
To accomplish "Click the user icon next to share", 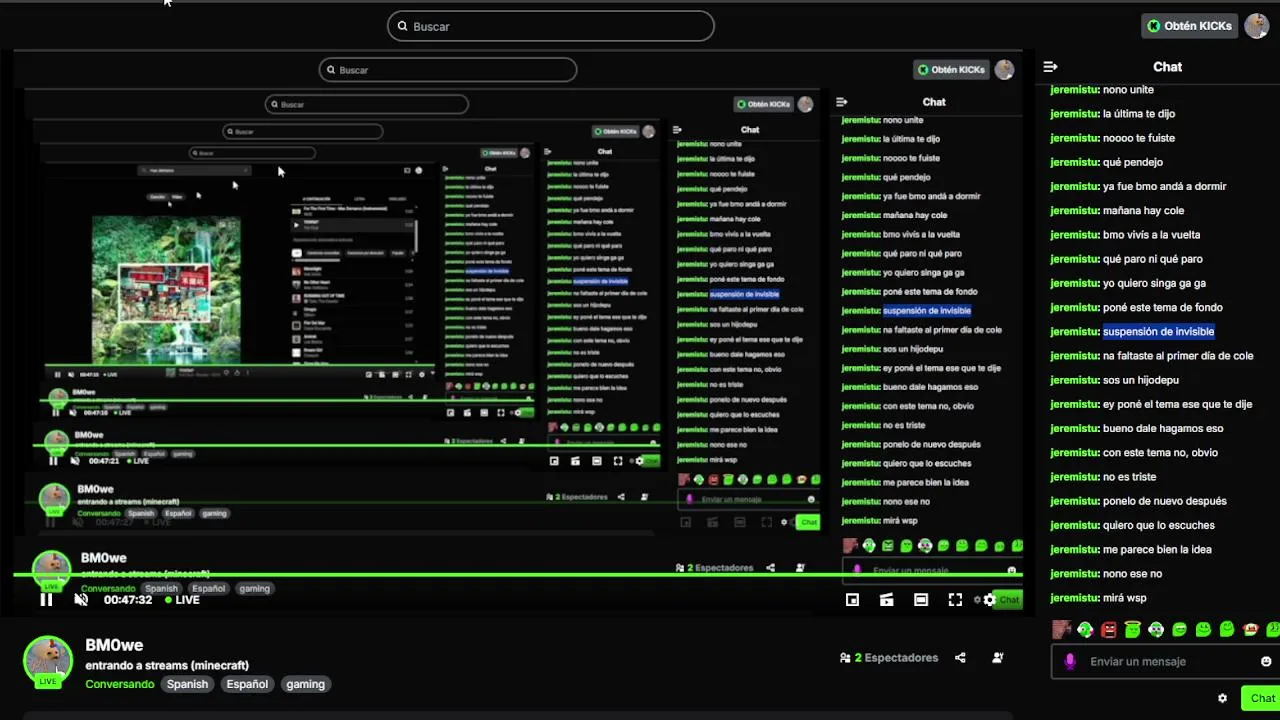I will [997, 658].
